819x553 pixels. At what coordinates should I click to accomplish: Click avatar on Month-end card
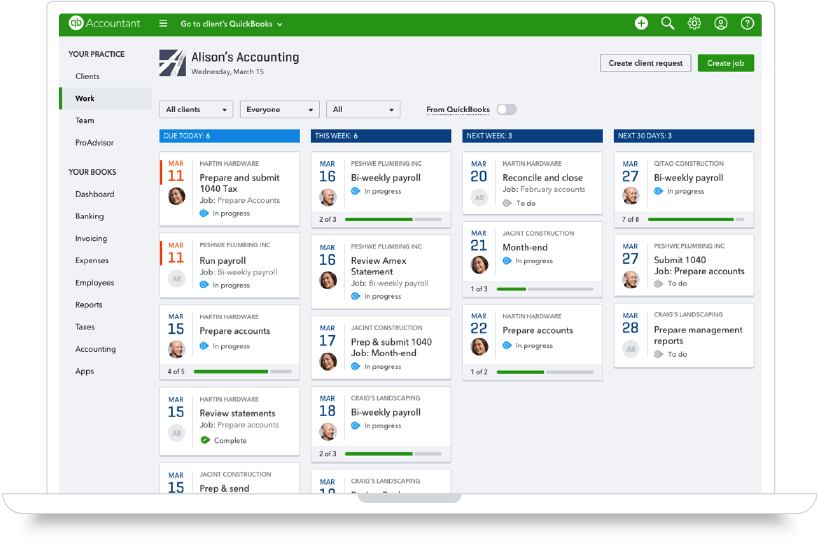click(479, 265)
